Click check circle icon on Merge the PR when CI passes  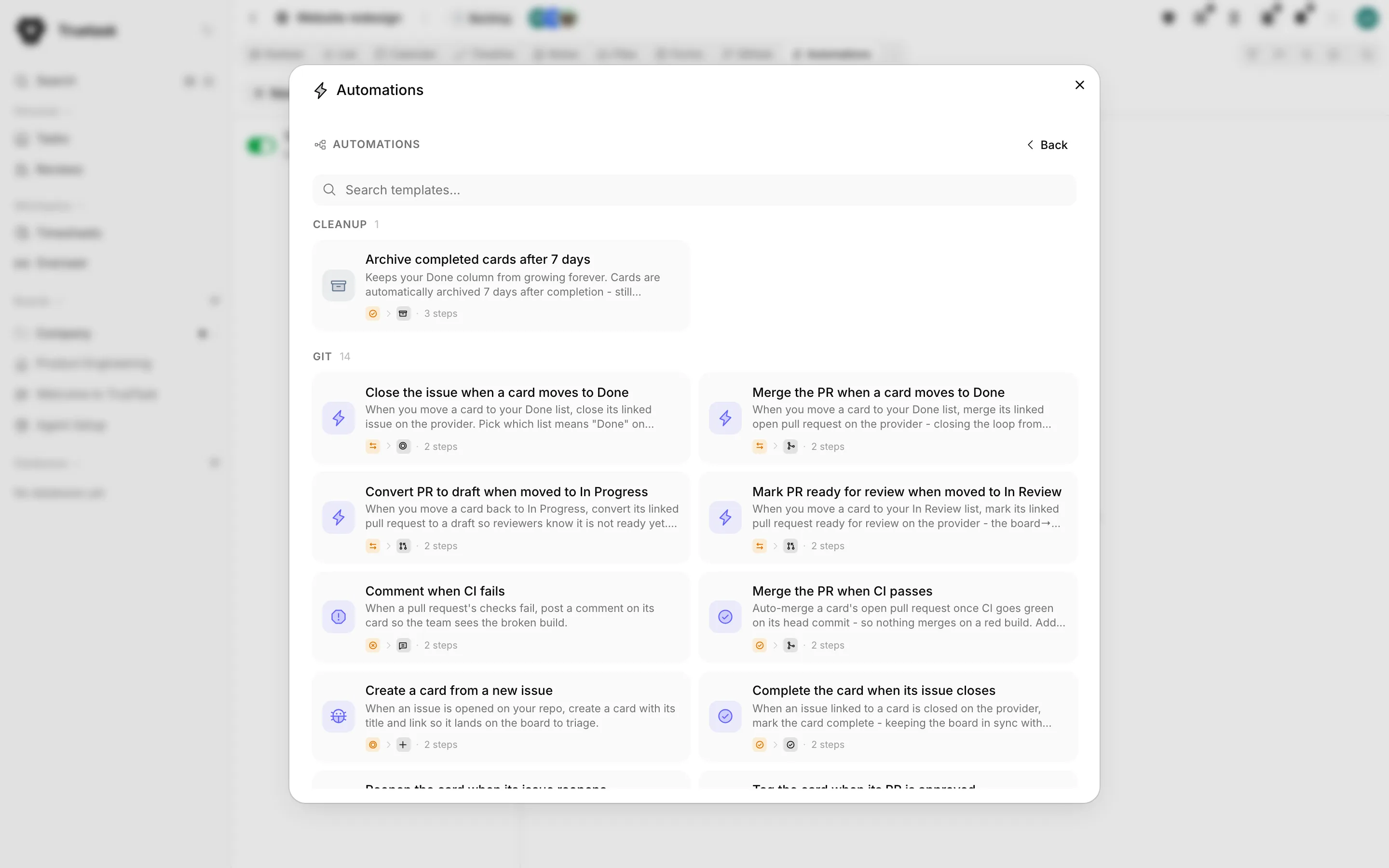tap(725, 617)
